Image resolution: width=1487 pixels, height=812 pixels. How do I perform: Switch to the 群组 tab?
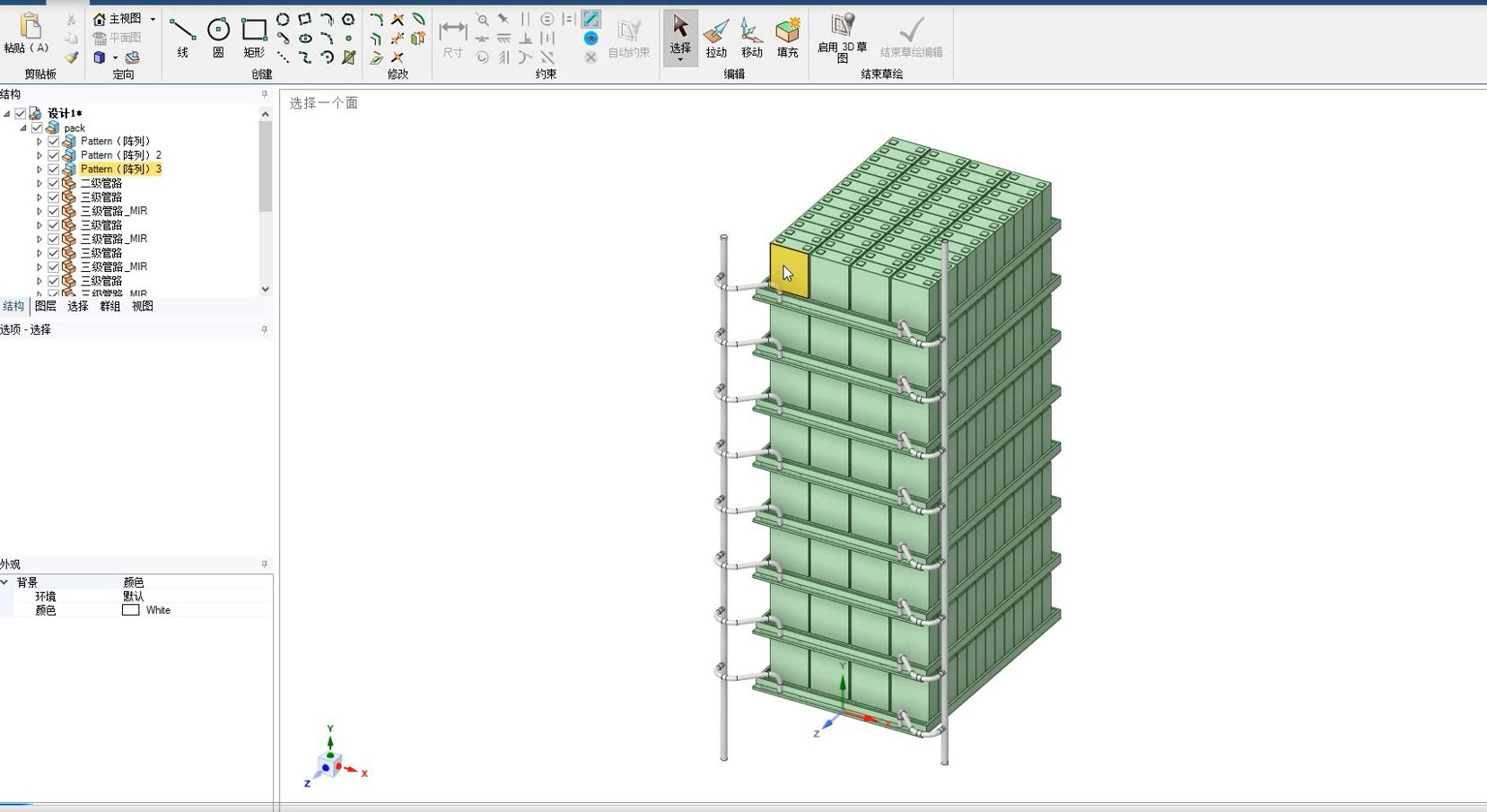[x=110, y=306]
